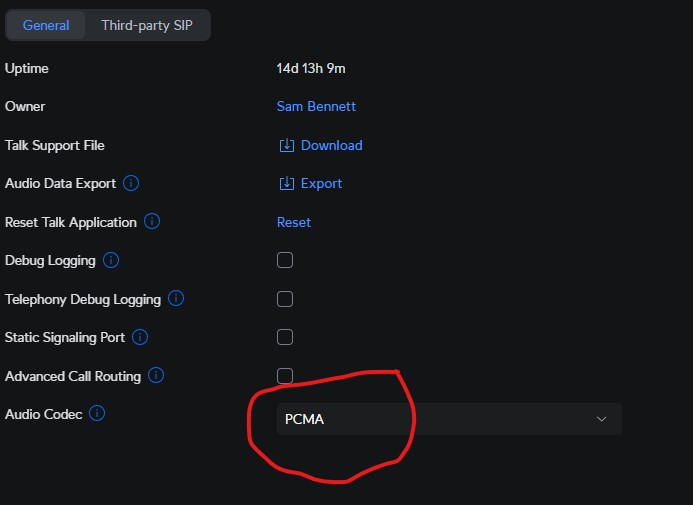Click the export icon for Audio Data Export
Viewport: 693px width, 505px height.
[286, 183]
